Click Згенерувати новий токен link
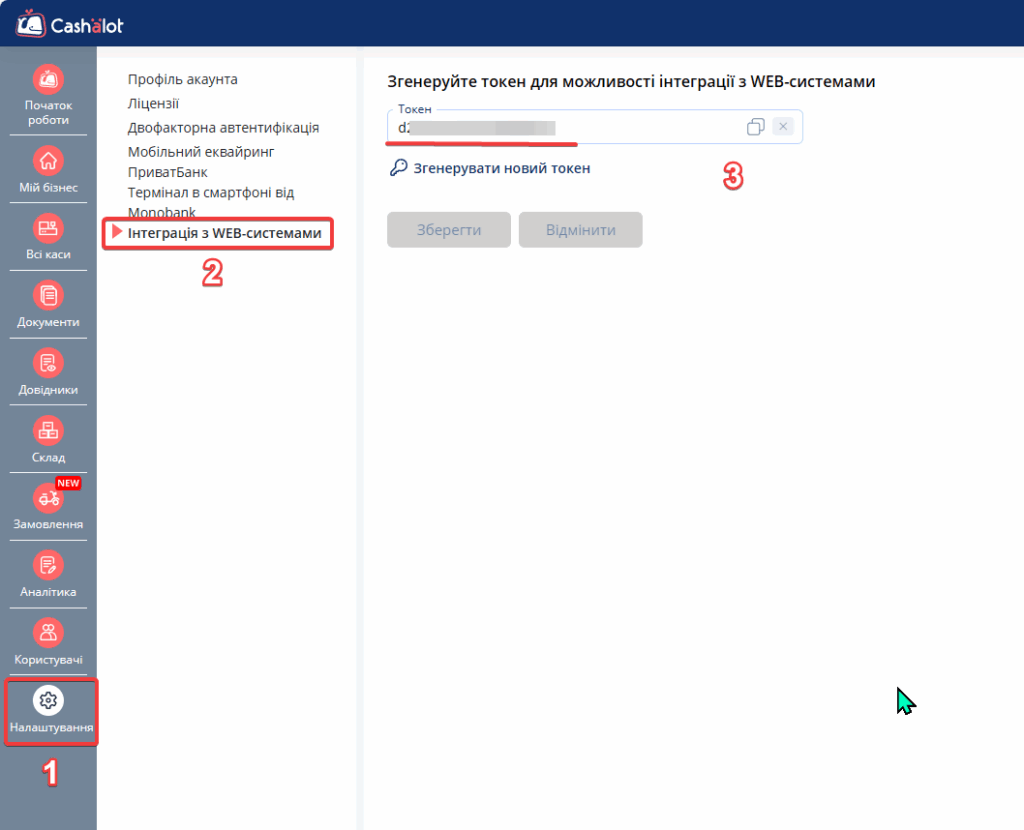 [x=501, y=169]
